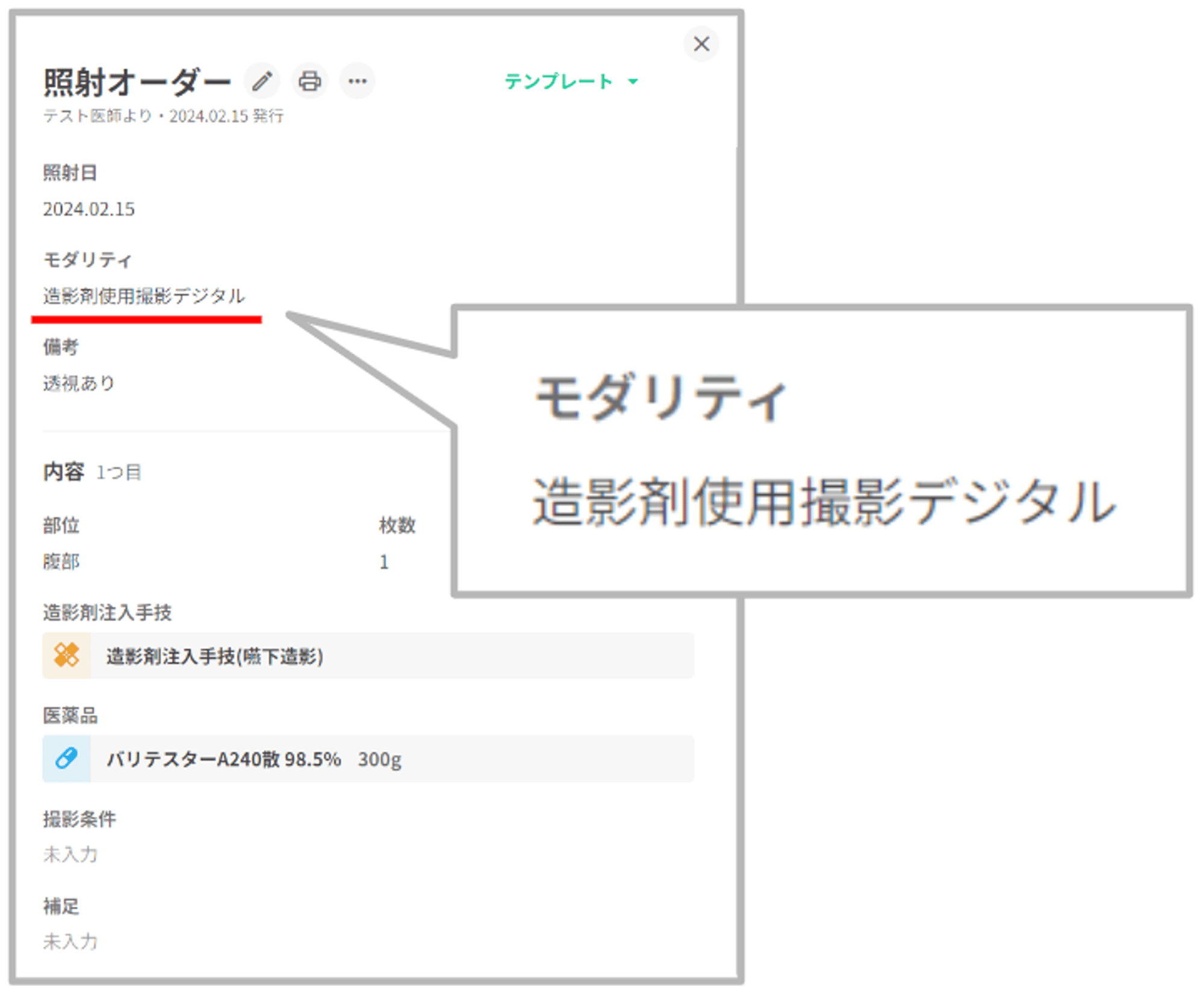
Task: Click the printer icon
Action: click(x=310, y=81)
